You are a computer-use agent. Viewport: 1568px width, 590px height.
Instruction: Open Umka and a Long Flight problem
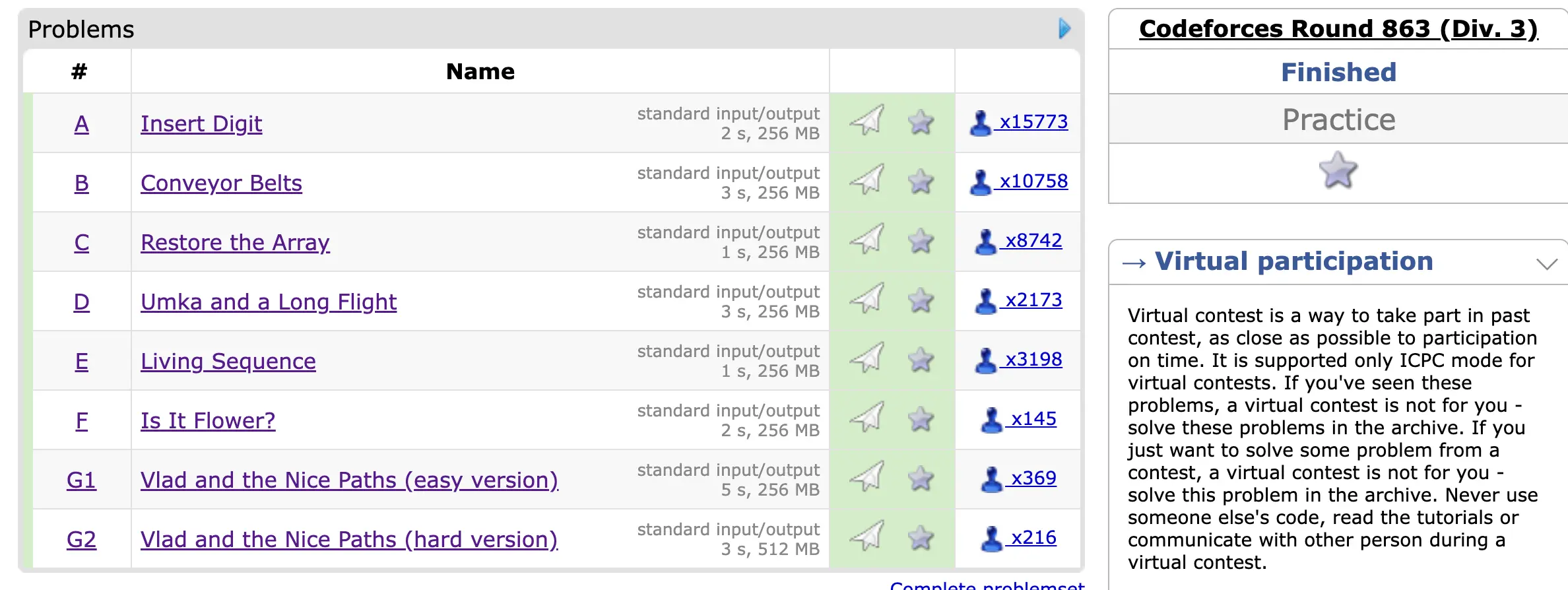click(x=269, y=302)
